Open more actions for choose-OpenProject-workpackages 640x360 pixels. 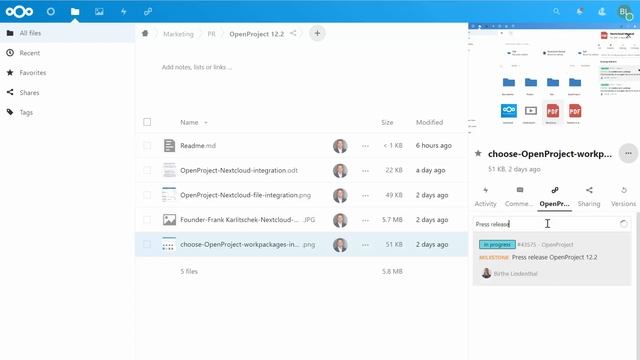[365, 245]
